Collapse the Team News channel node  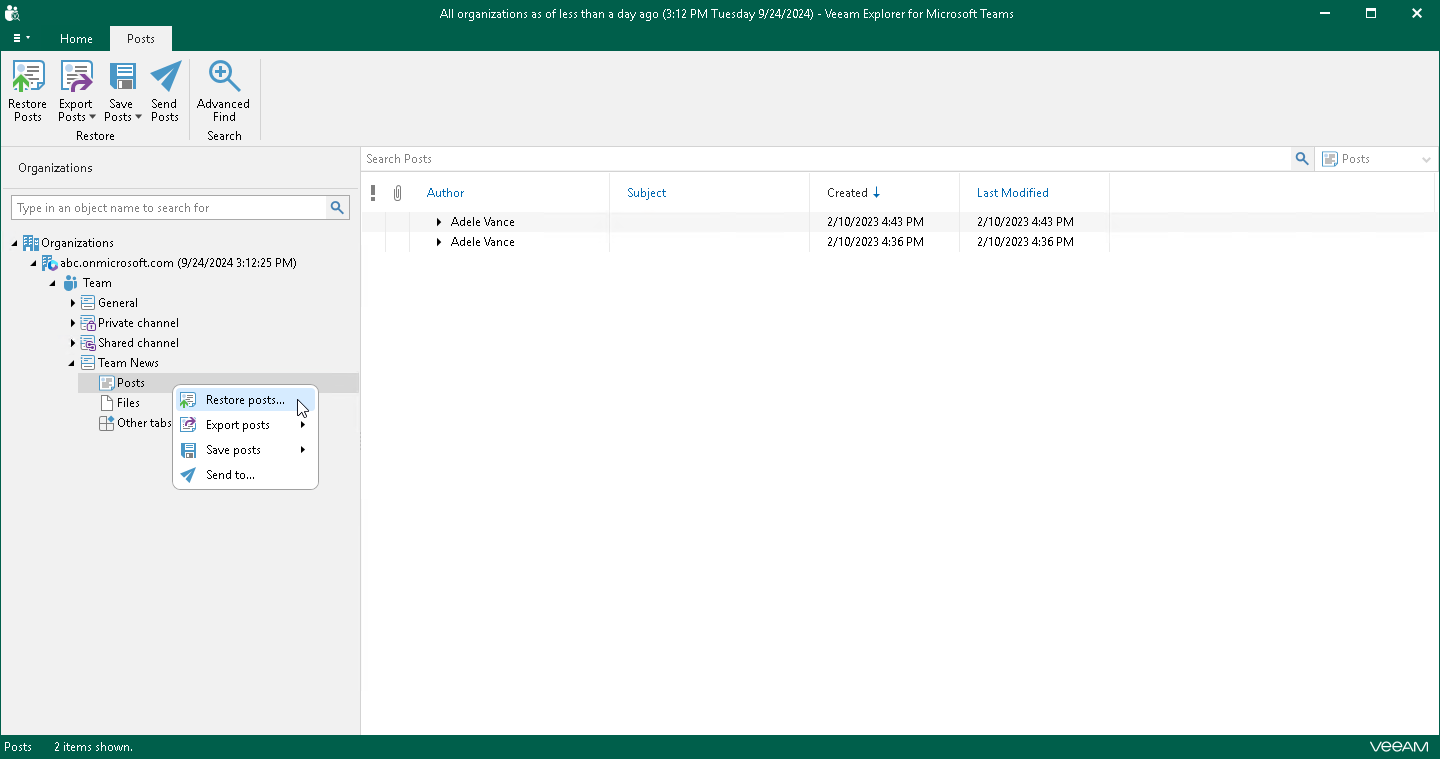tap(72, 363)
